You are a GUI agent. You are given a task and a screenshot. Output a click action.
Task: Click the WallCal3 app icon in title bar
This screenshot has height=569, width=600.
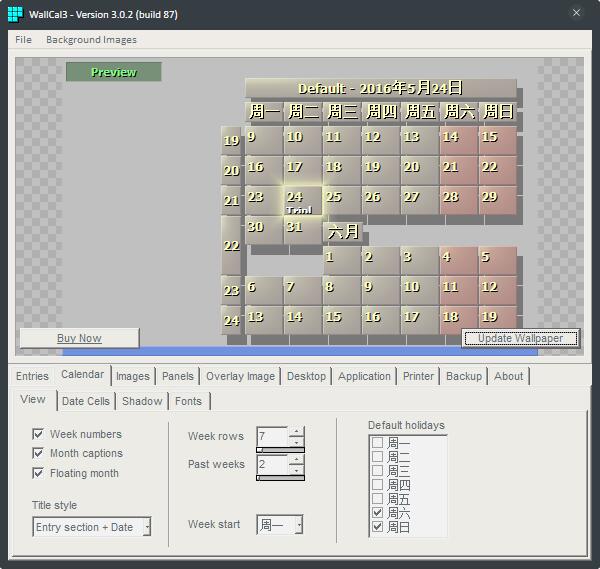tap(15, 15)
